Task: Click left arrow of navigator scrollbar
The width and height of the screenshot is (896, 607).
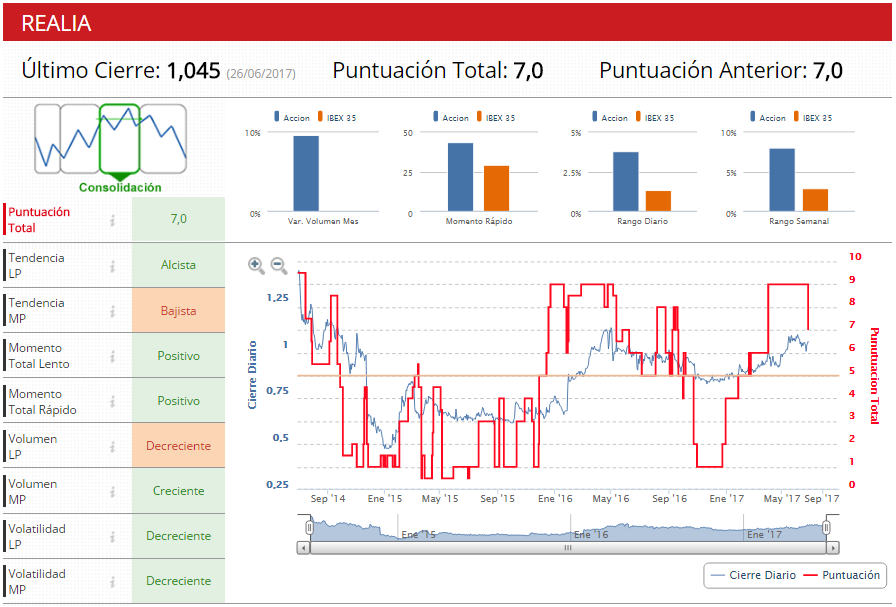Action: coord(303,548)
